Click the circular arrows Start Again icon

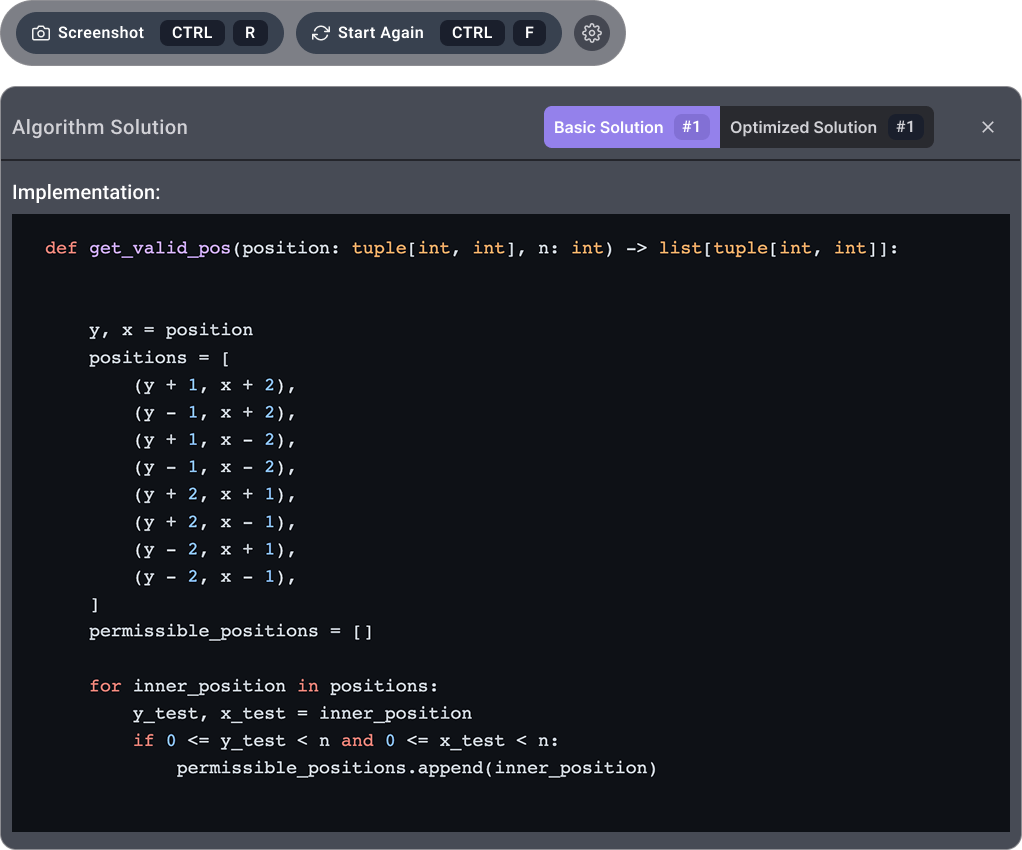pos(321,33)
